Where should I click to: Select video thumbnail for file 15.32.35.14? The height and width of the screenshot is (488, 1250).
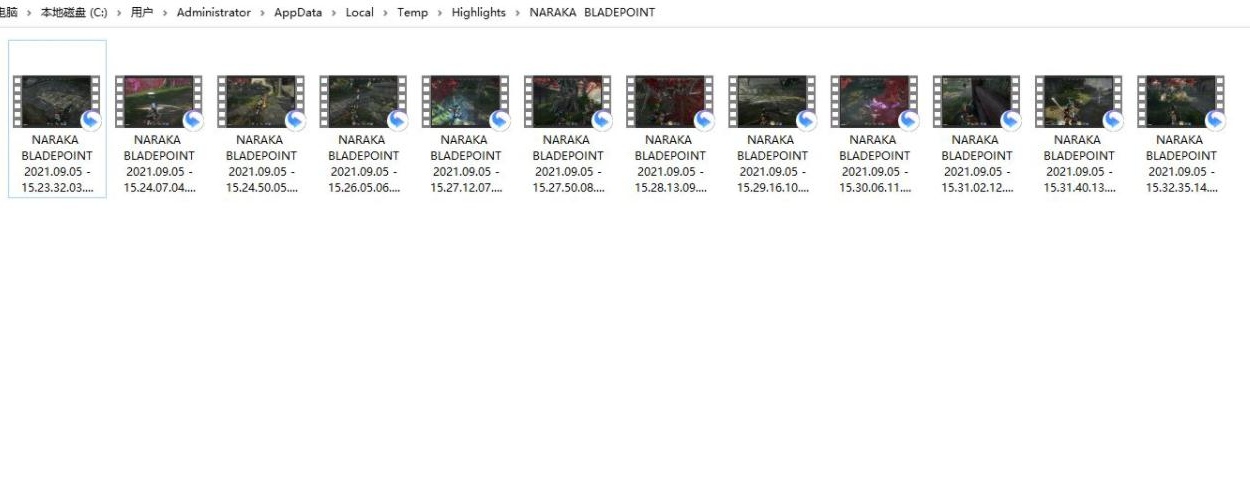click(x=1181, y=101)
